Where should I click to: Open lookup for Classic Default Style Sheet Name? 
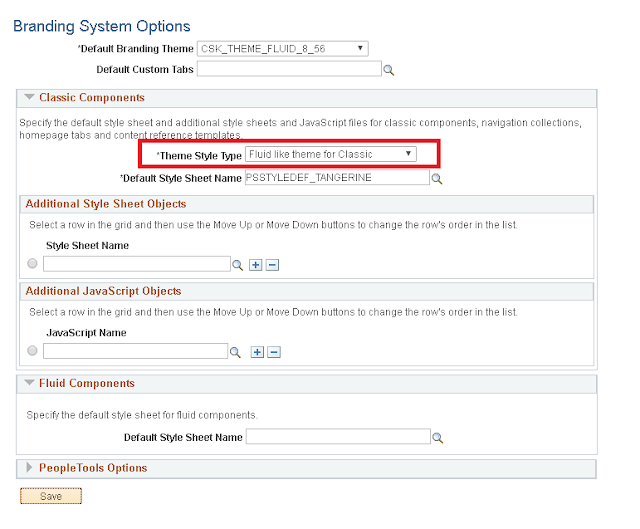point(437,179)
